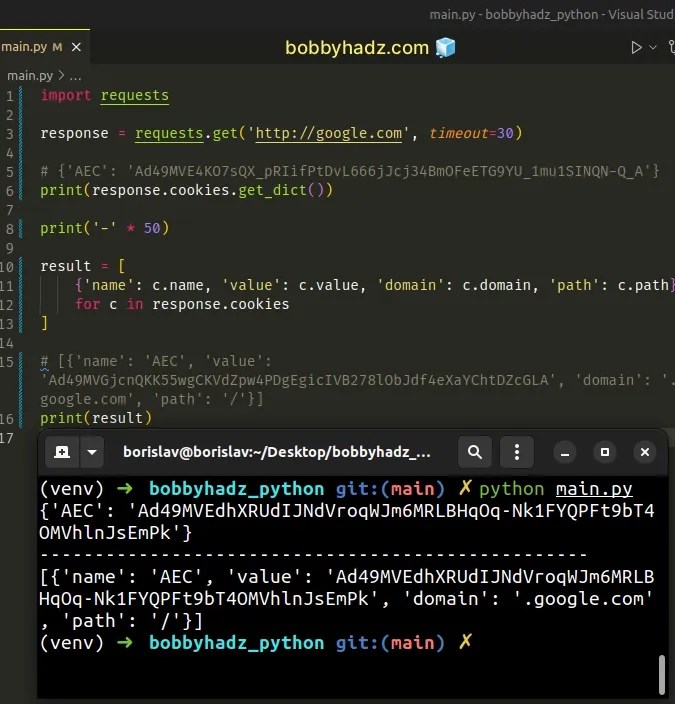Run the Python file with play icon
675x704 pixels.
pos(636,47)
